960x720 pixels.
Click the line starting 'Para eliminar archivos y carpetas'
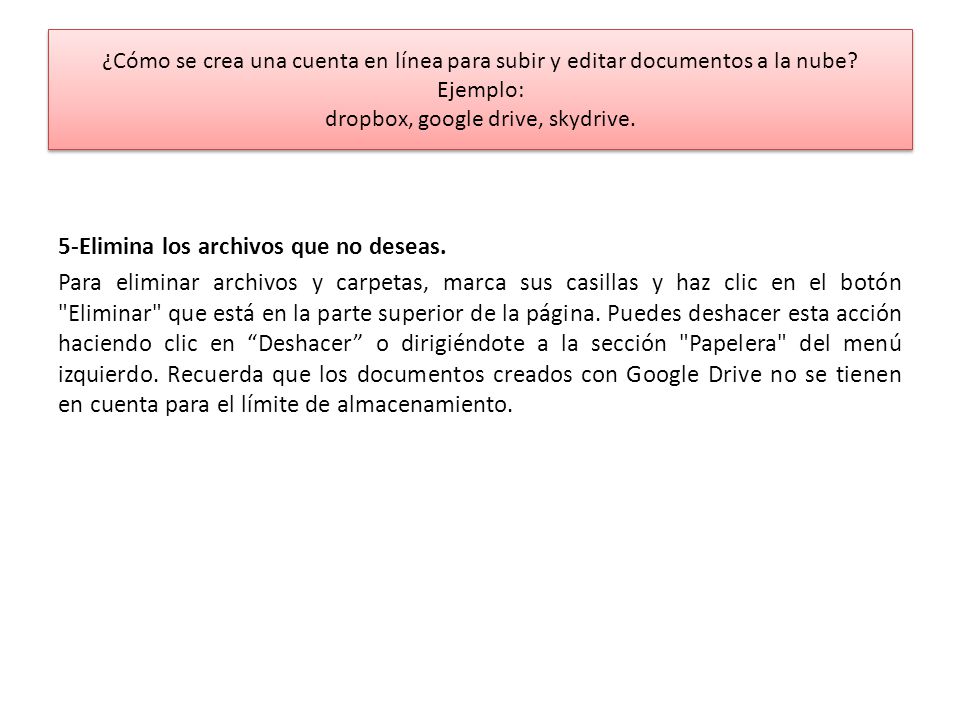pos(480,282)
